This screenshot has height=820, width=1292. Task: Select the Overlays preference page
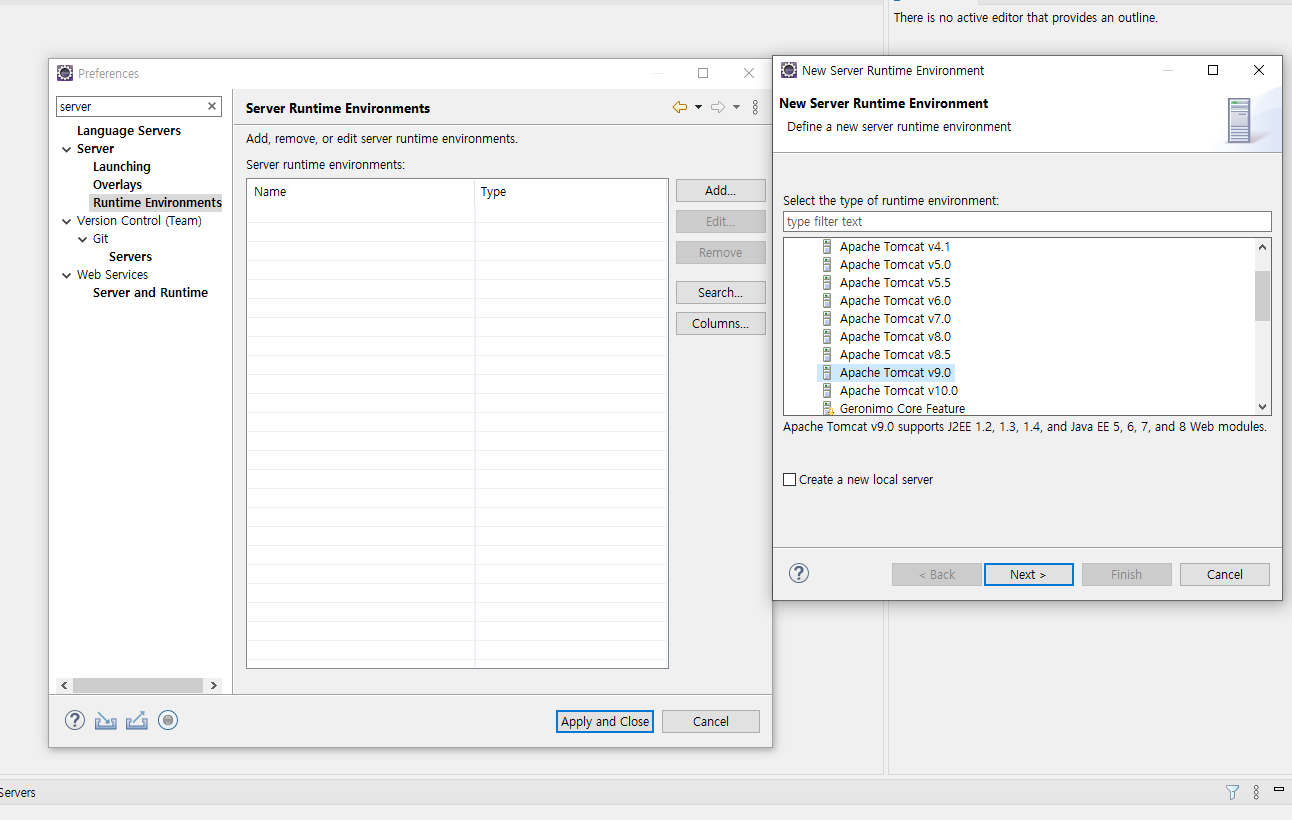[x=118, y=185]
